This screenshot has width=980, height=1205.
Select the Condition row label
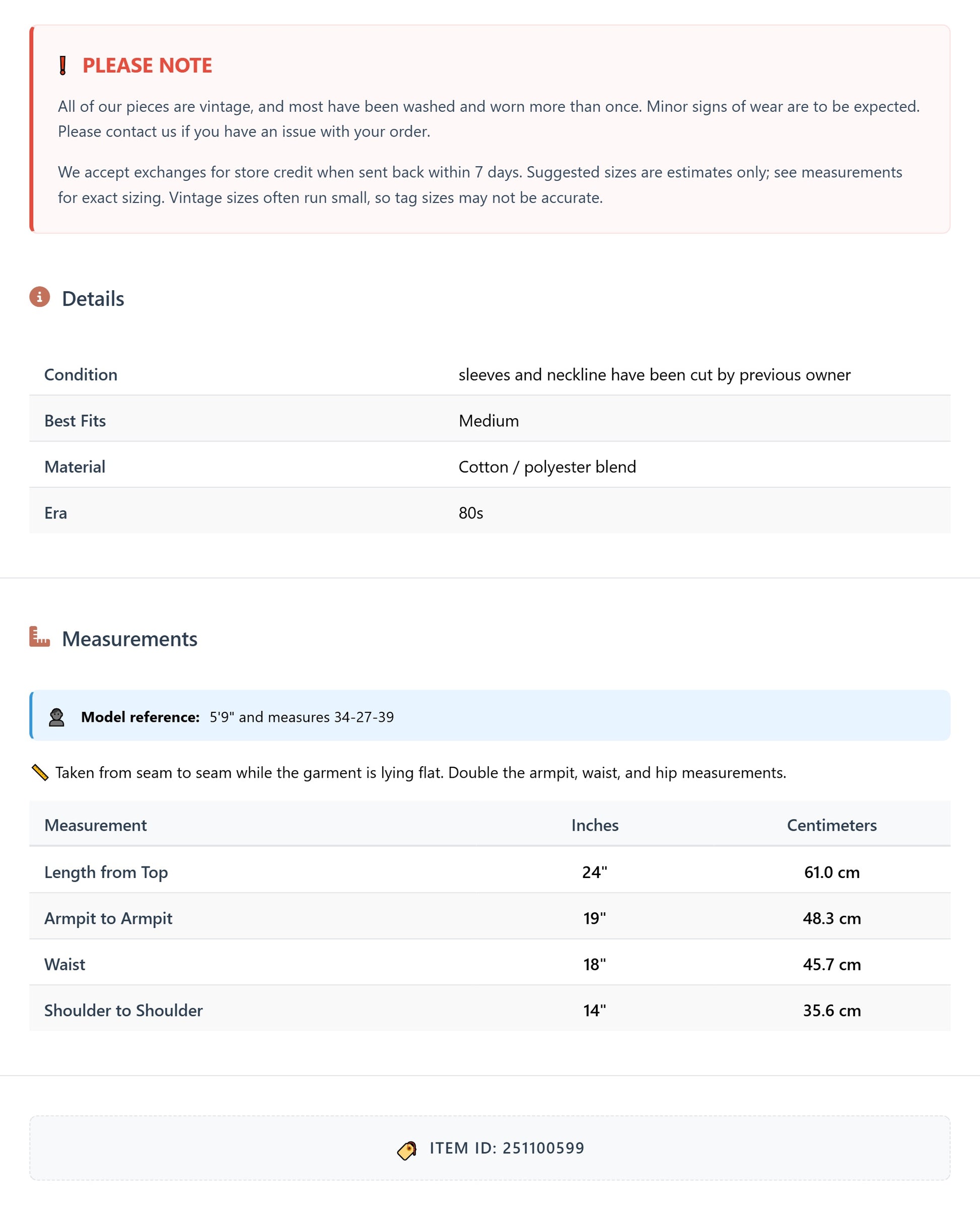pos(81,374)
